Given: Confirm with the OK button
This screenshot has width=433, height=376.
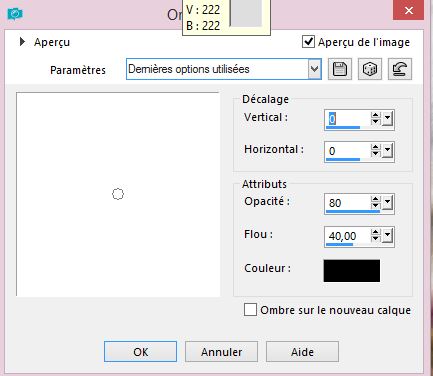Looking at the screenshot, I should pos(140,352).
